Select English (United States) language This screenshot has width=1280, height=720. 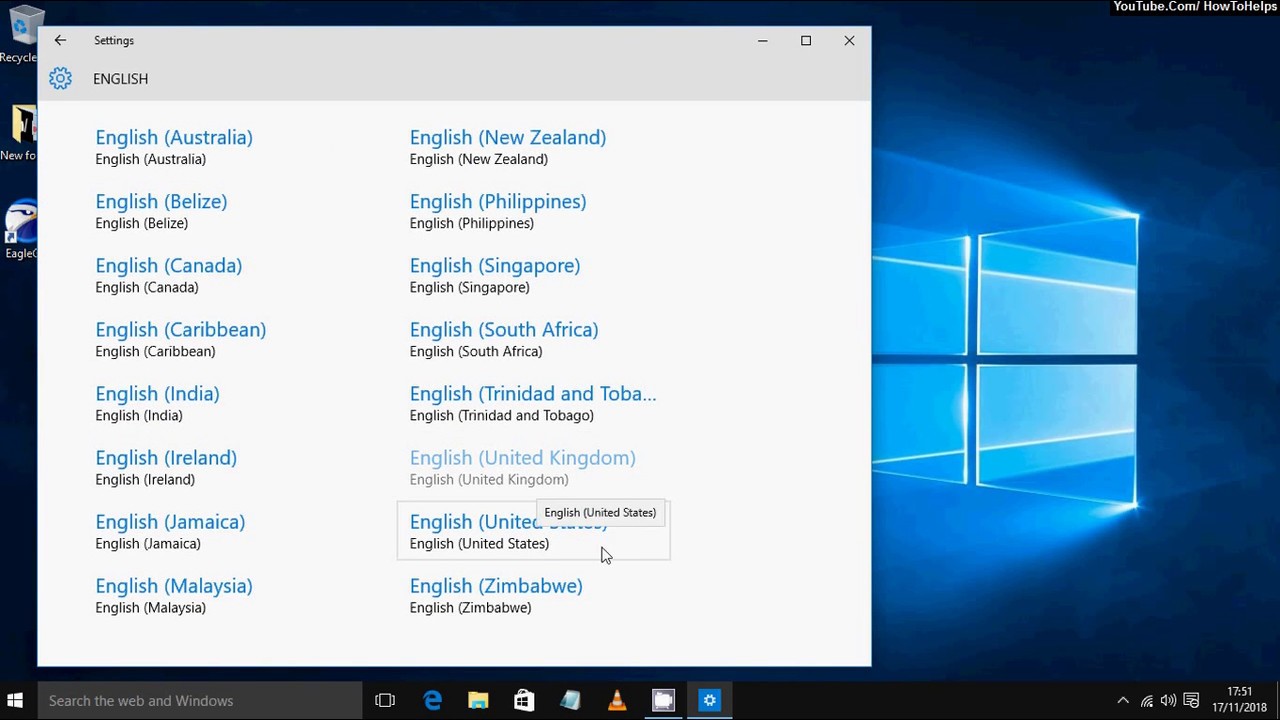coord(533,531)
